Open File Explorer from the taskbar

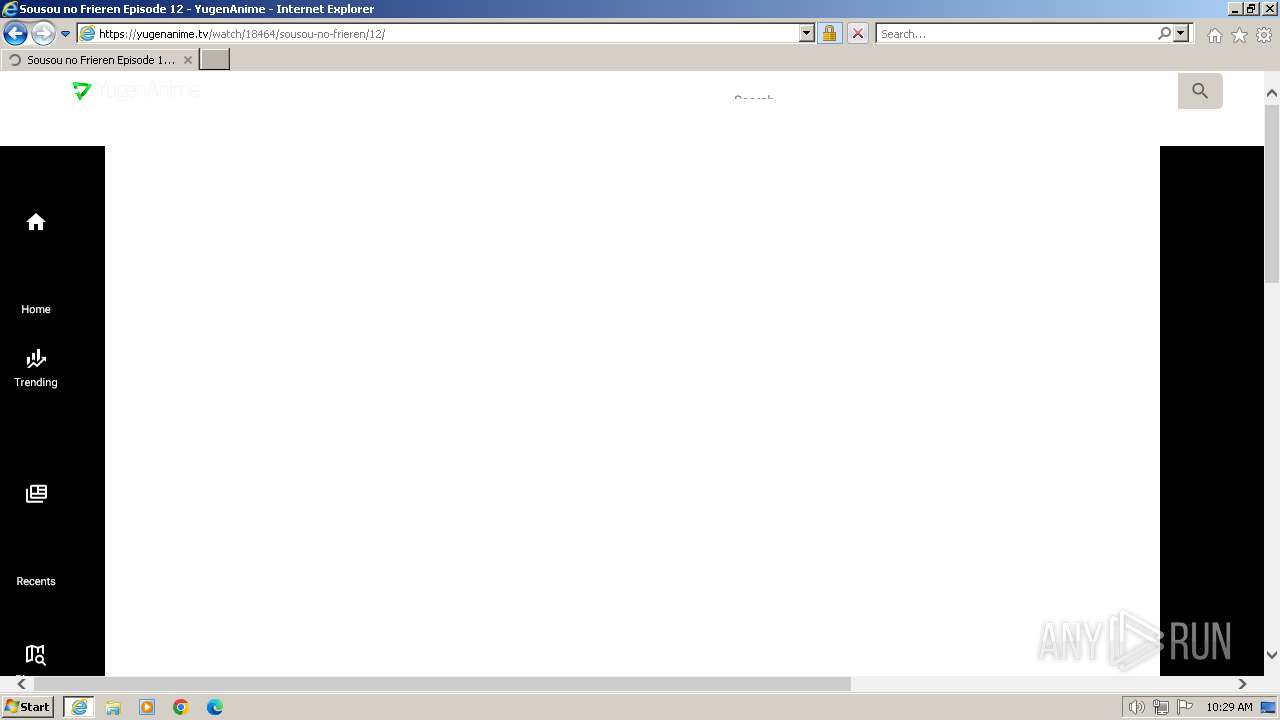(113, 707)
